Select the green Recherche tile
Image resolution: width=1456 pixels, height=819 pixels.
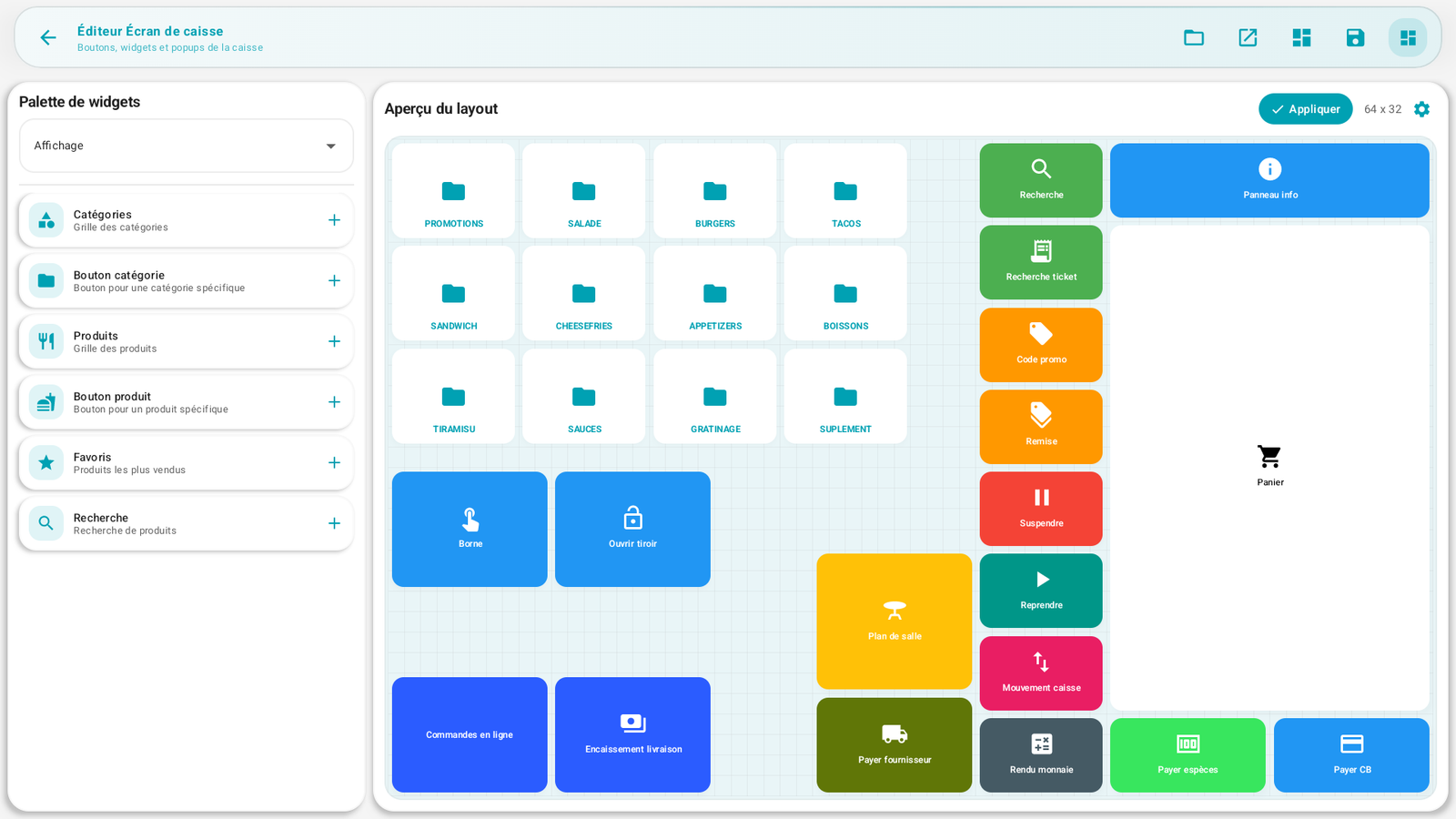(1041, 180)
